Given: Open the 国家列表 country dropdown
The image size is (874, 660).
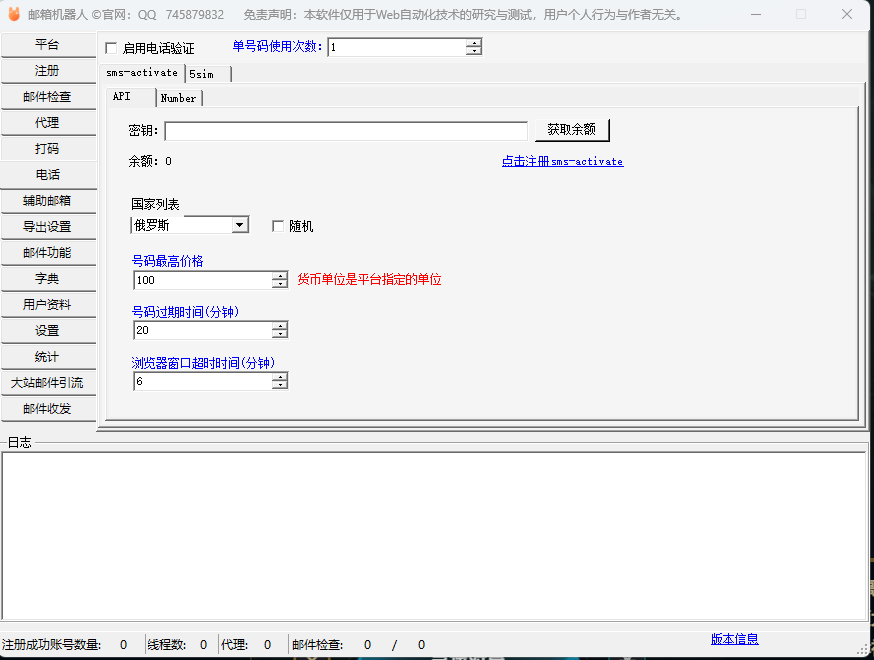Looking at the screenshot, I should (239, 225).
